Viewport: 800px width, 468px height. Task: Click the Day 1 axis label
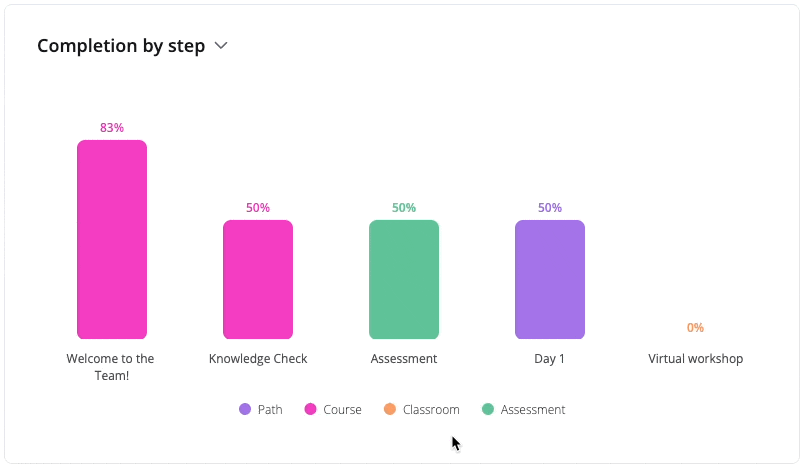point(550,358)
